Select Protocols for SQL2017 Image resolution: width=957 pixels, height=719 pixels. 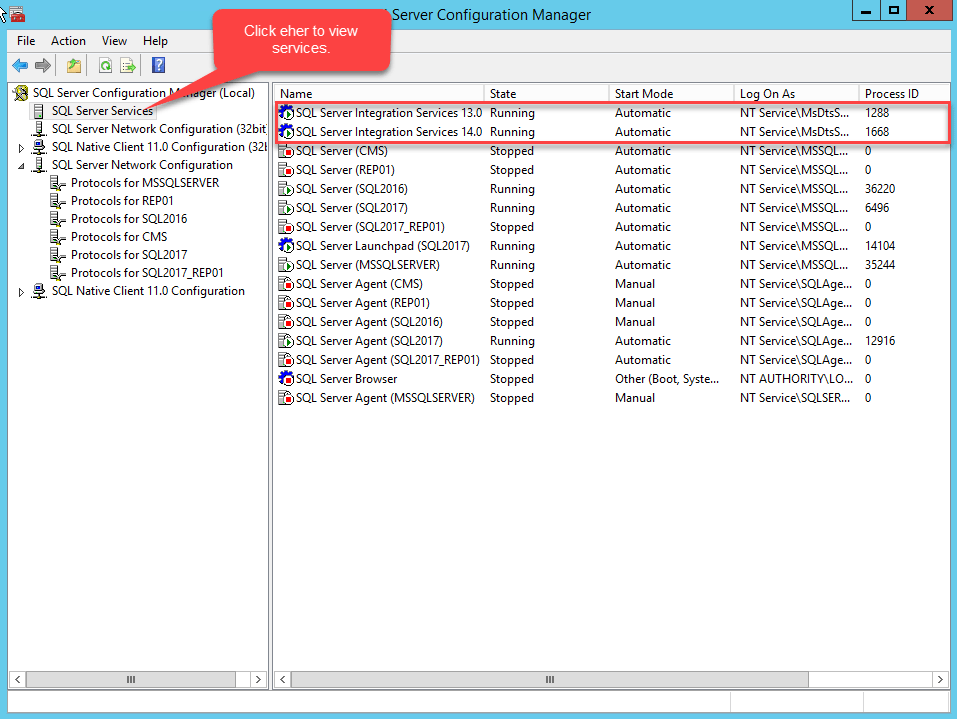(129, 255)
